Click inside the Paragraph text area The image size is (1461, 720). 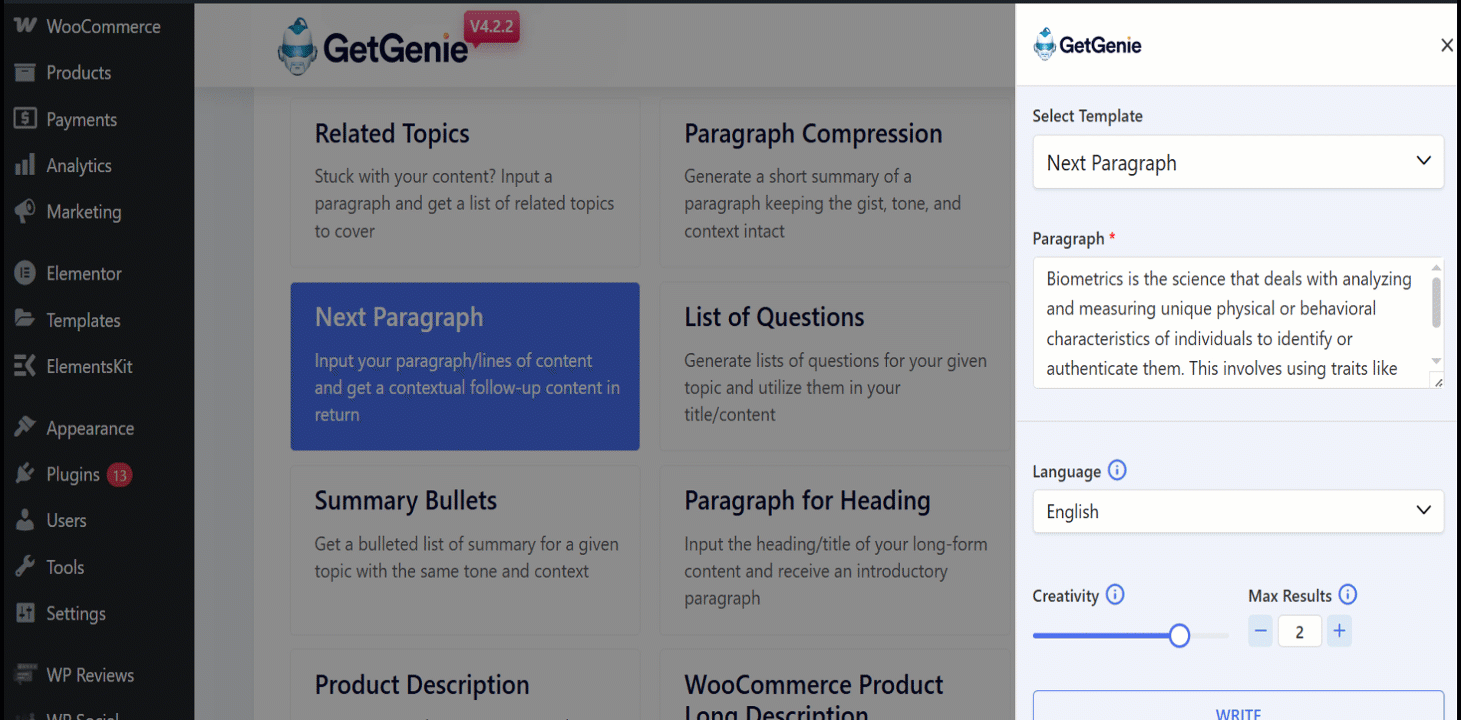(1230, 323)
